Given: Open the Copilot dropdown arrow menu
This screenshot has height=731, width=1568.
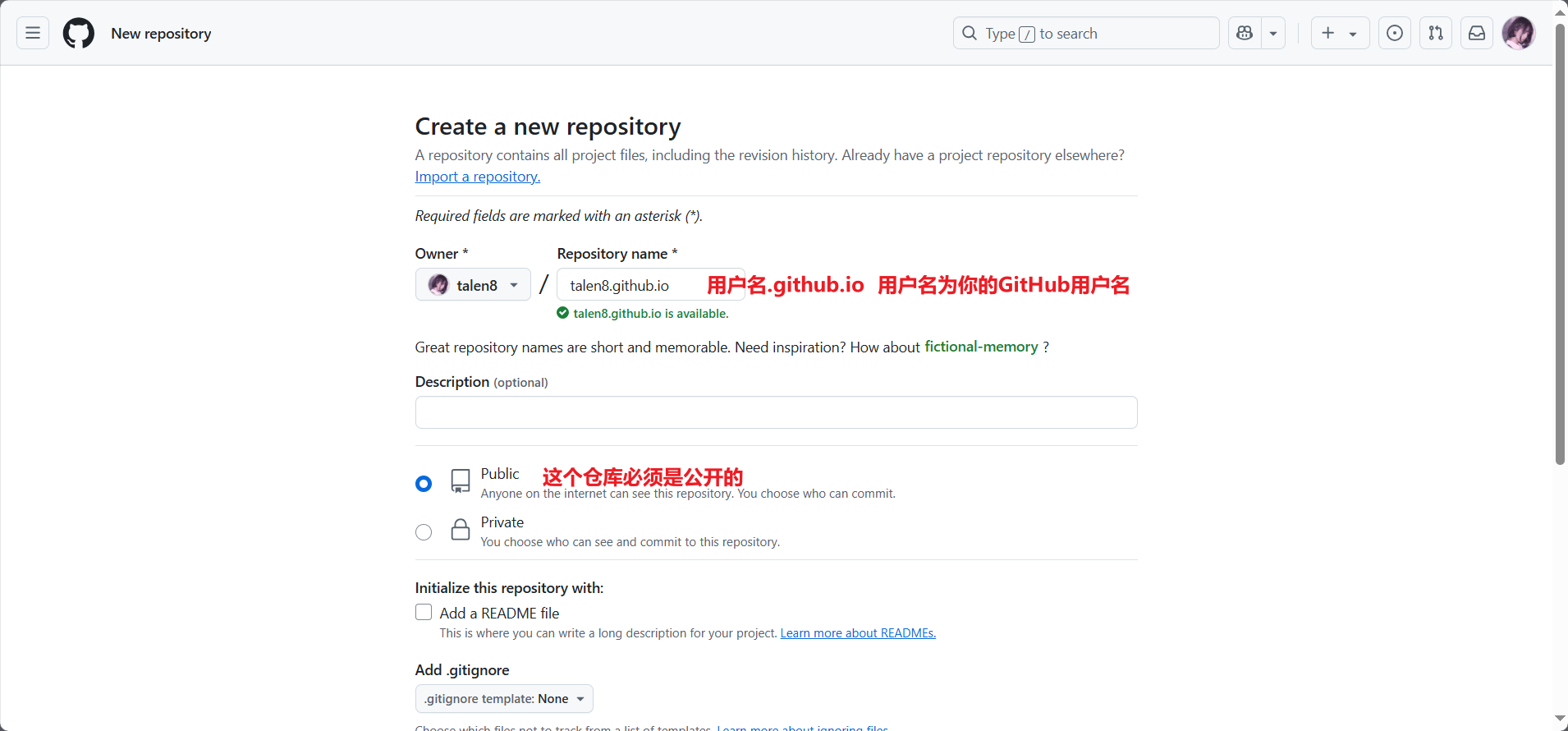Looking at the screenshot, I should (x=1273, y=33).
